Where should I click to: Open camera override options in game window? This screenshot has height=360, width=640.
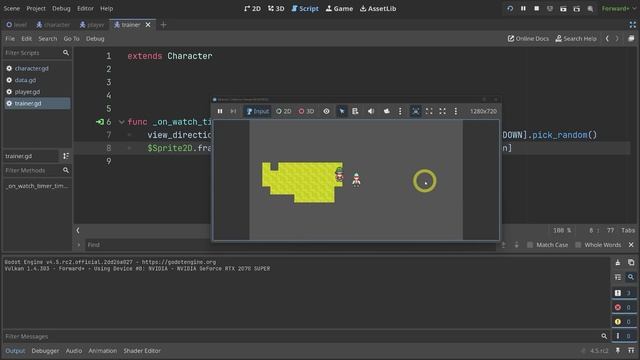[x=400, y=111]
